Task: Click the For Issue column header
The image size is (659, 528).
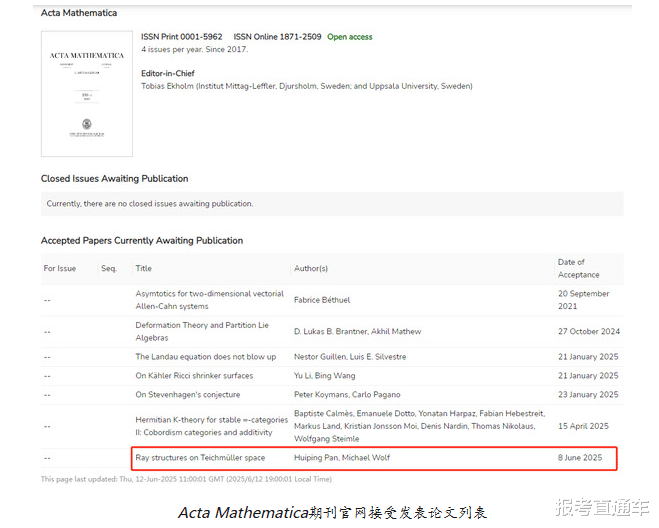Action: [60, 269]
